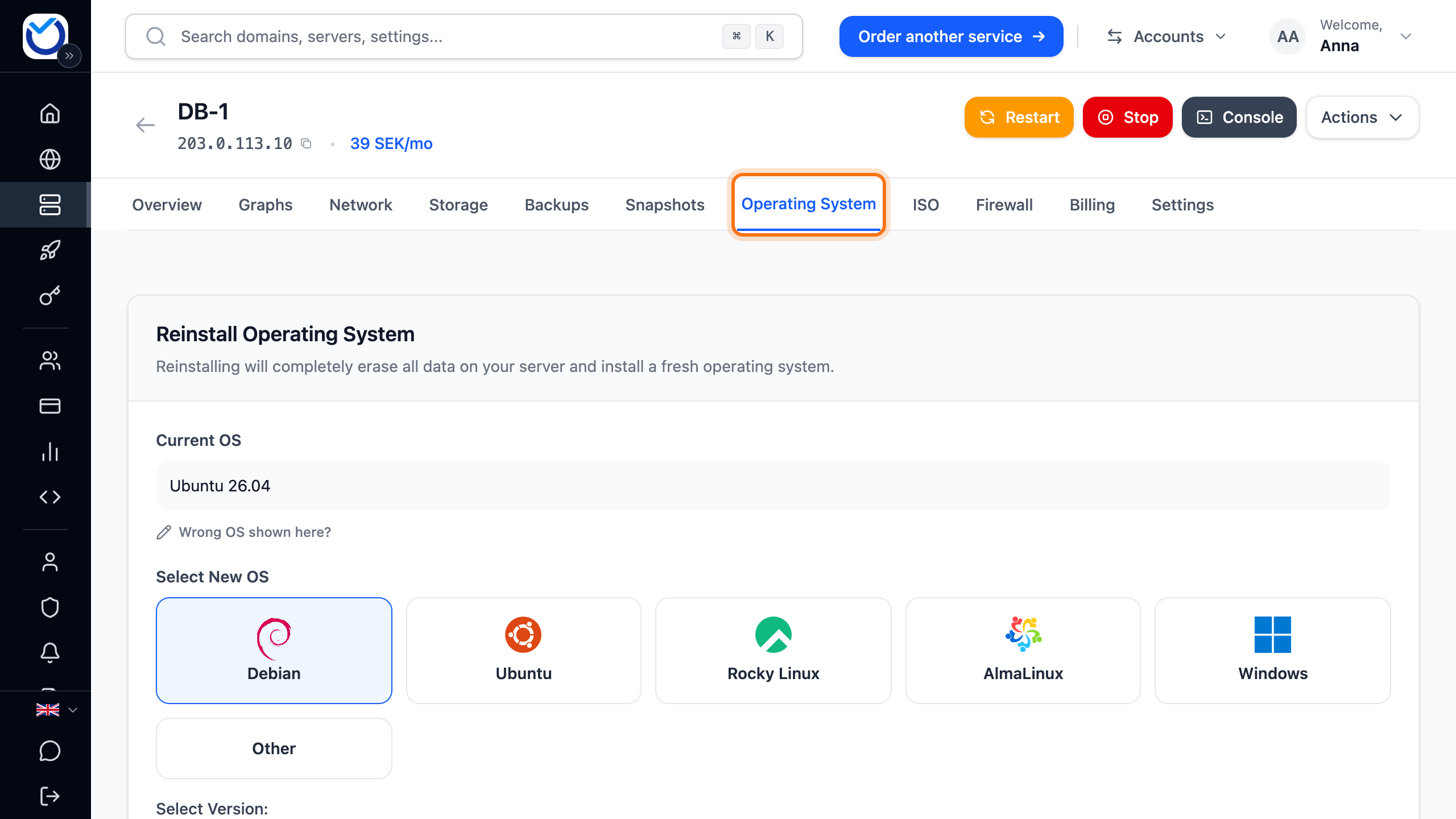
Task: Switch to the Graphs tab
Action: click(x=266, y=205)
